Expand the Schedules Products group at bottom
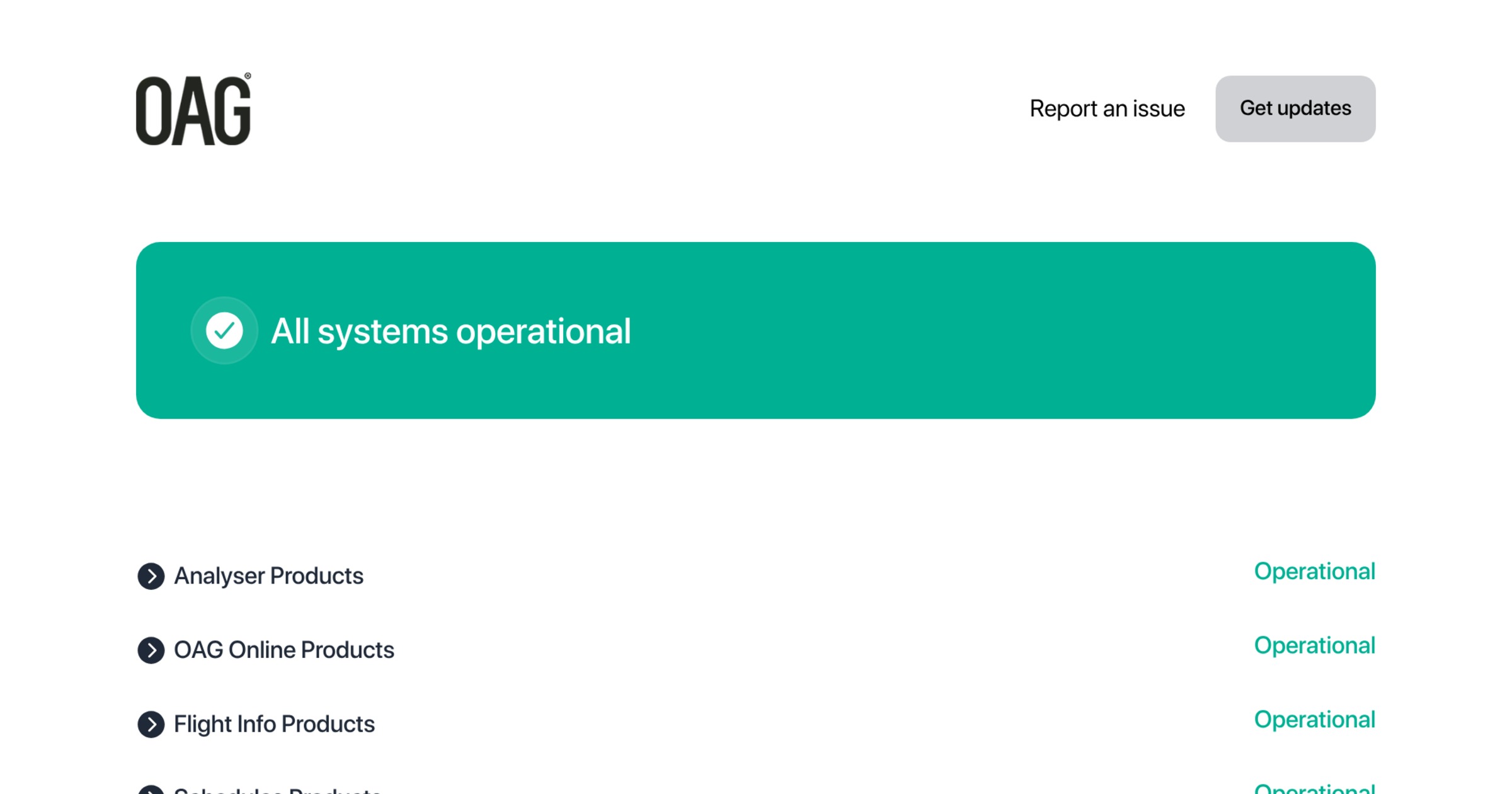 [x=277, y=790]
